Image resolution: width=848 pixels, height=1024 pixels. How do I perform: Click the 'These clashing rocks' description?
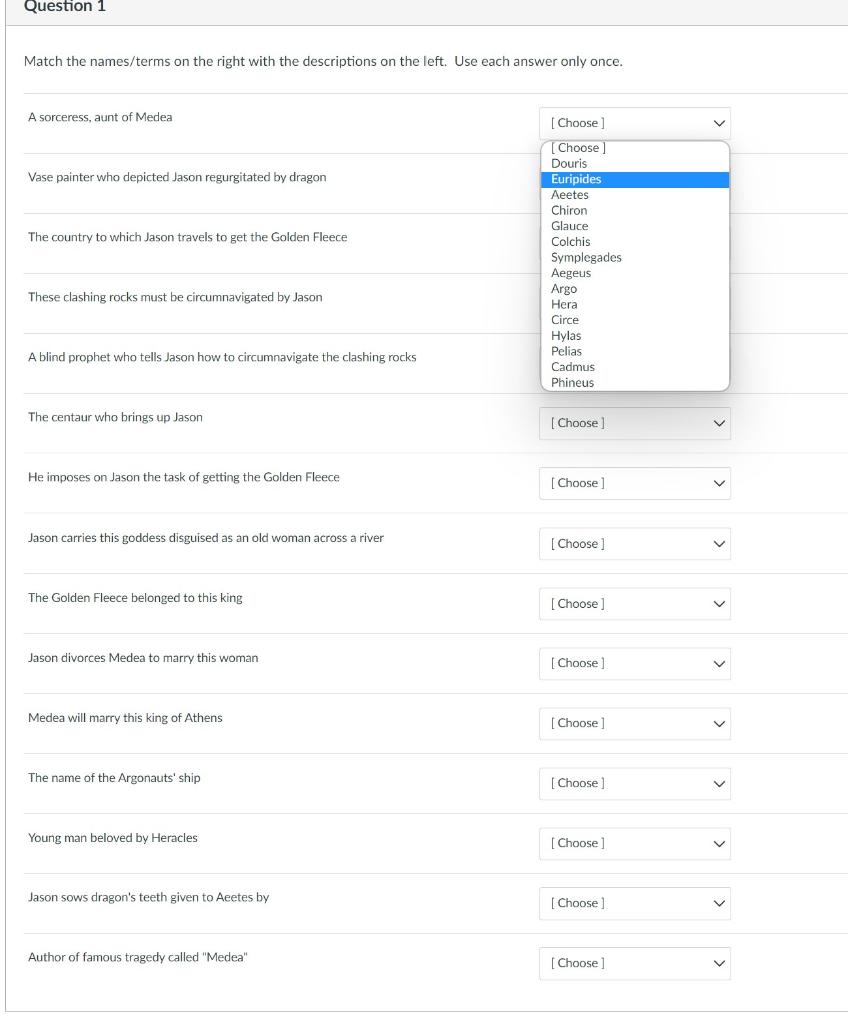(175, 297)
